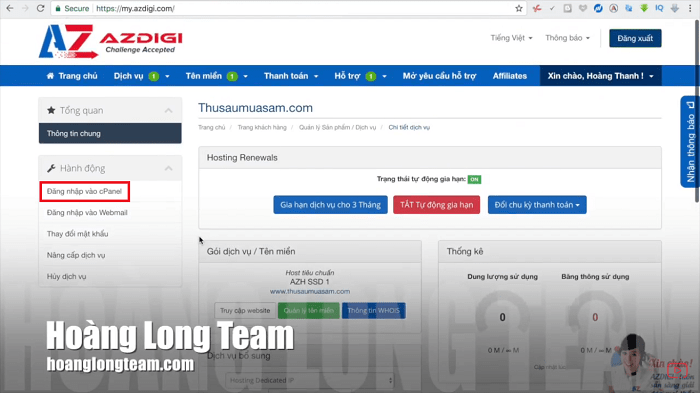Image resolution: width=700 pixels, height=393 pixels.
Task: Open the Tiếng Việt language dropdown
Action: point(512,38)
